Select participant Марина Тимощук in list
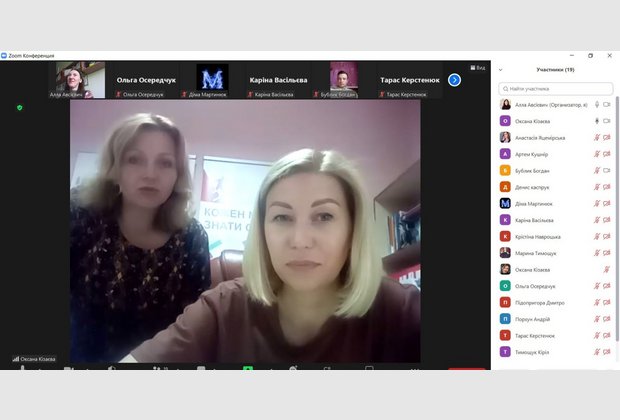Screen dimensions: 620x420 pyautogui.click(x=555, y=253)
